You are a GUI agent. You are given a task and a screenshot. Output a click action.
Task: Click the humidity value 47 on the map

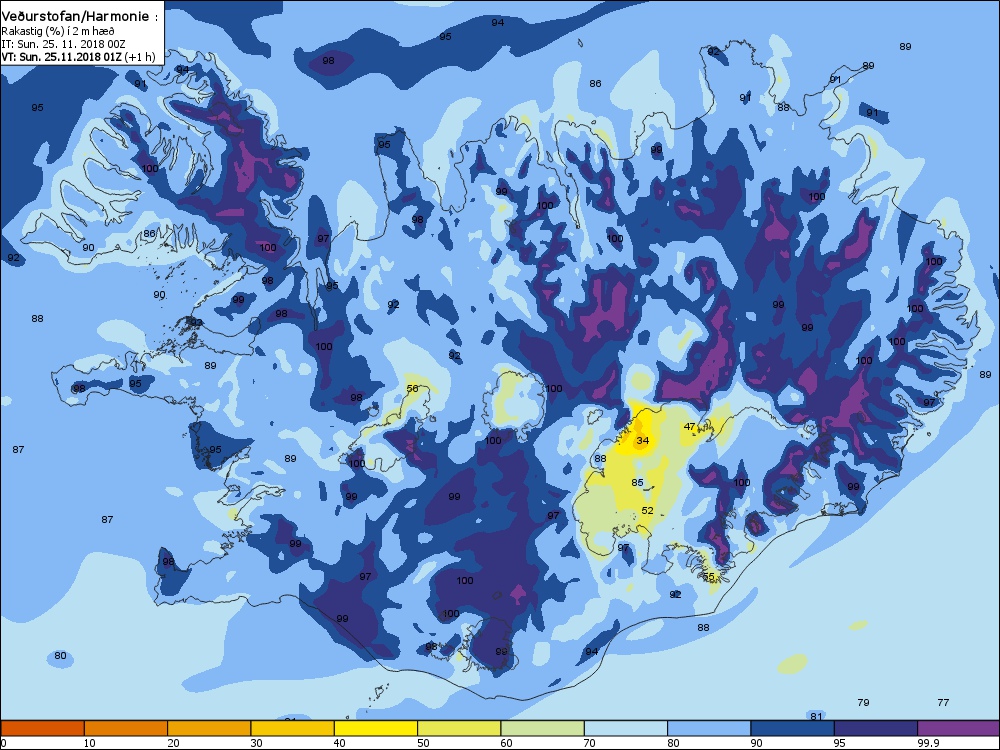(689, 427)
